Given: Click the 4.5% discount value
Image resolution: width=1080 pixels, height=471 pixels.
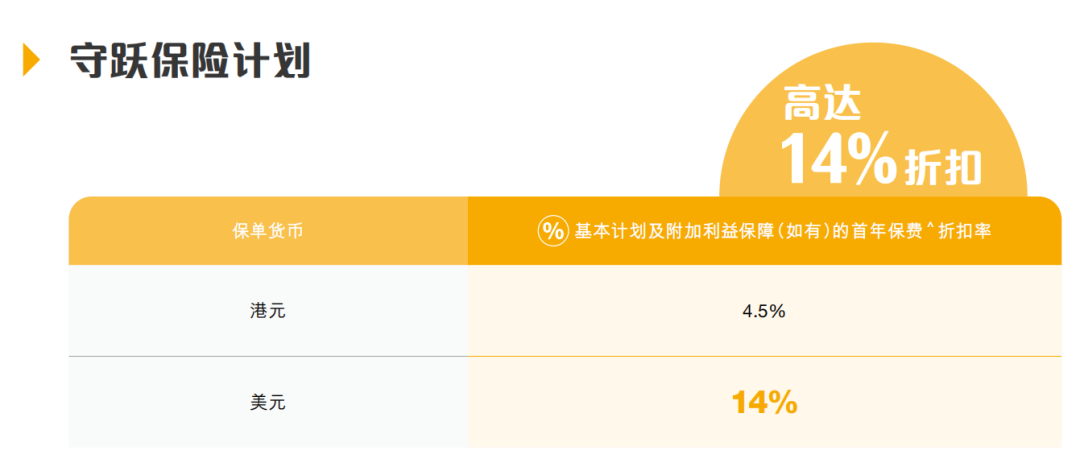Looking at the screenshot, I should (764, 311).
